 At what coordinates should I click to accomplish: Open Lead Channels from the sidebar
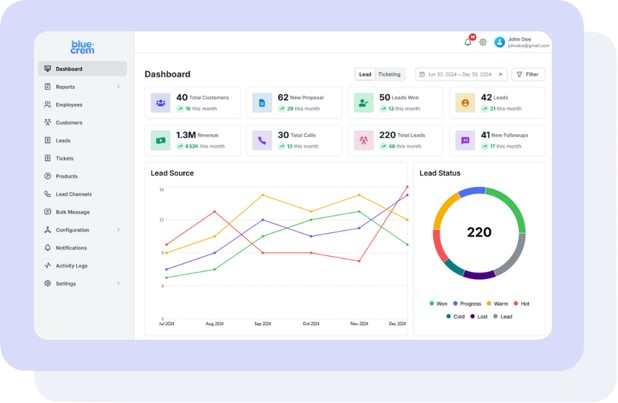[x=73, y=194]
